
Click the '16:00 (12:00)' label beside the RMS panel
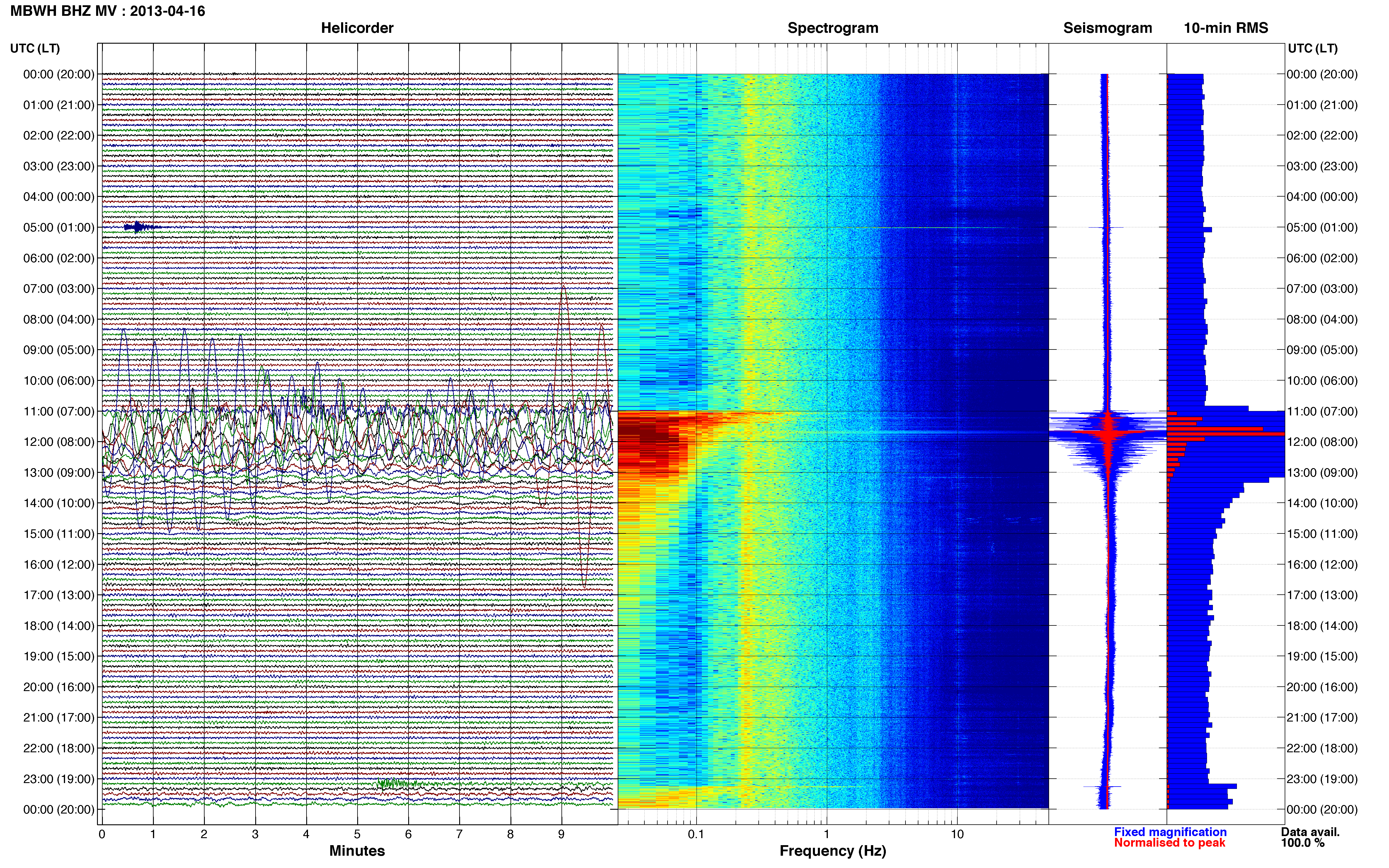coord(1322,564)
